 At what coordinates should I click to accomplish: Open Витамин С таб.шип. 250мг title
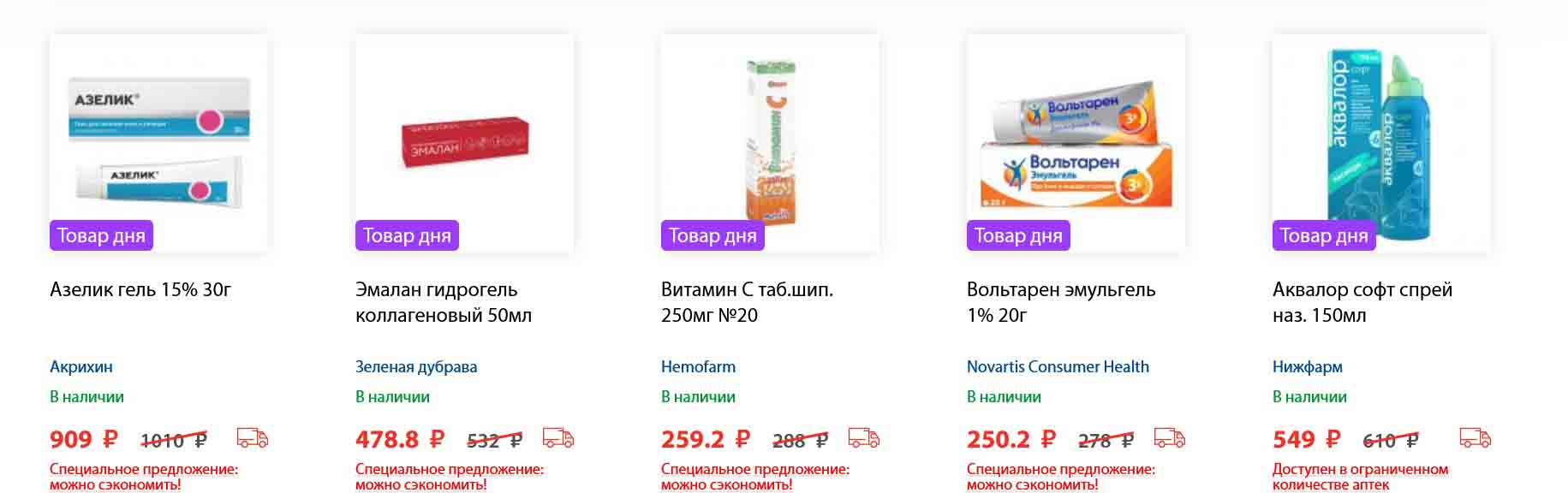747,302
